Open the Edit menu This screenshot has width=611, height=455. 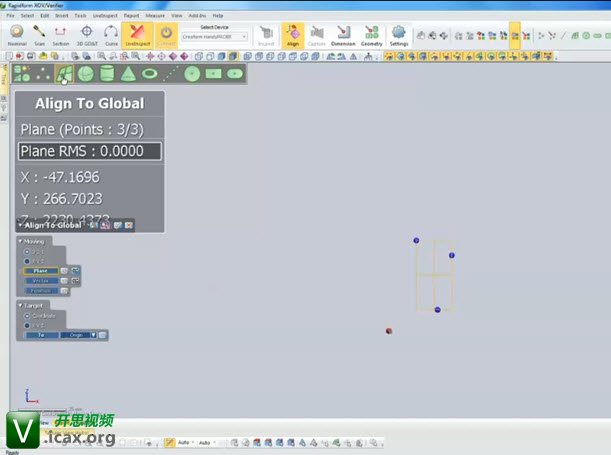pos(45,16)
